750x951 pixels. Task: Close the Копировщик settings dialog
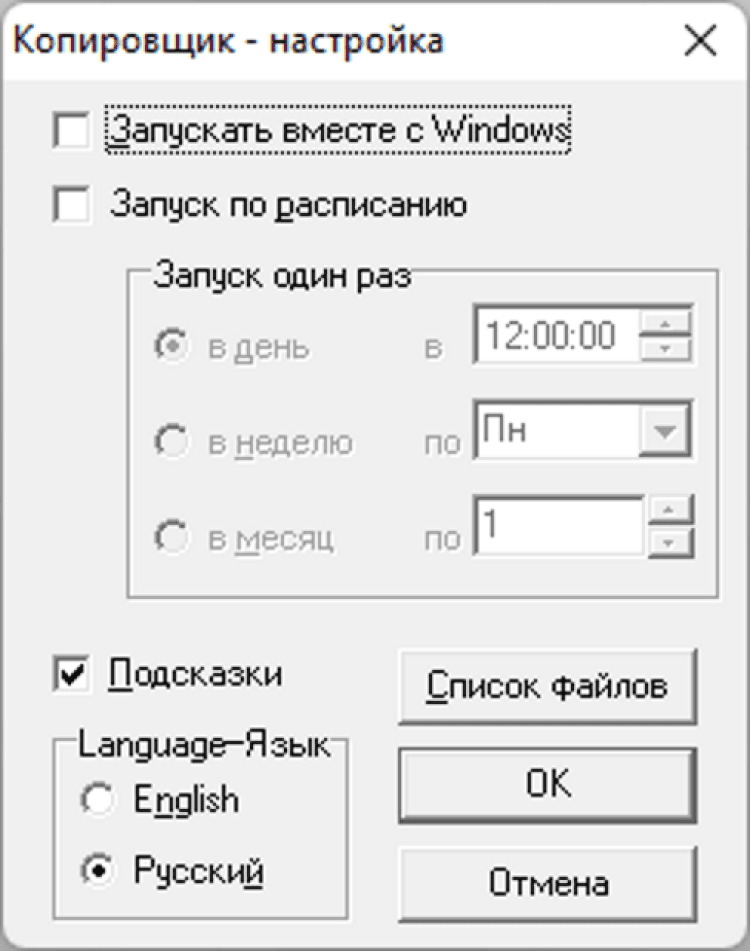pyautogui.click(x=699, y=42)
